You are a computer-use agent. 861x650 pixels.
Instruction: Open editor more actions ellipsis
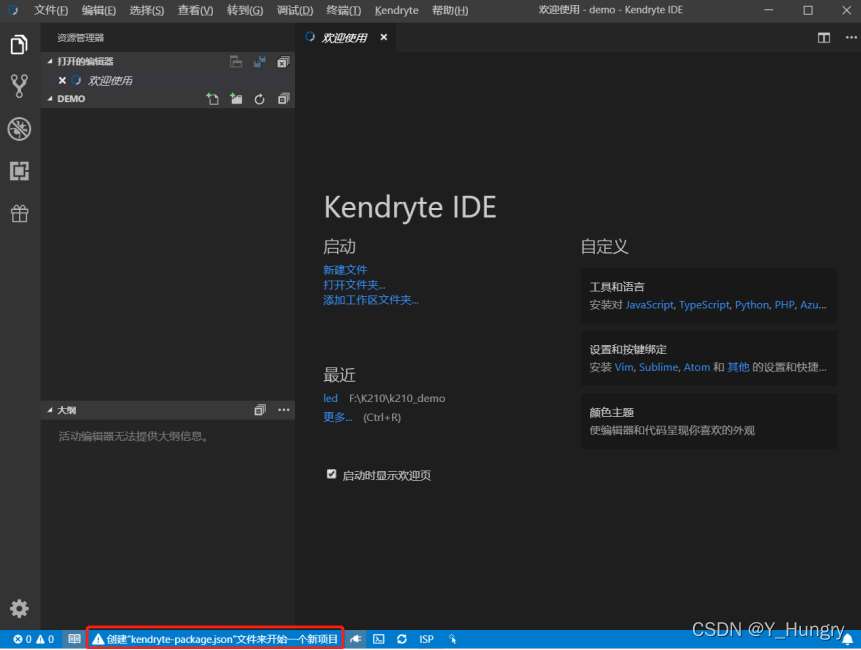point(851,38)
